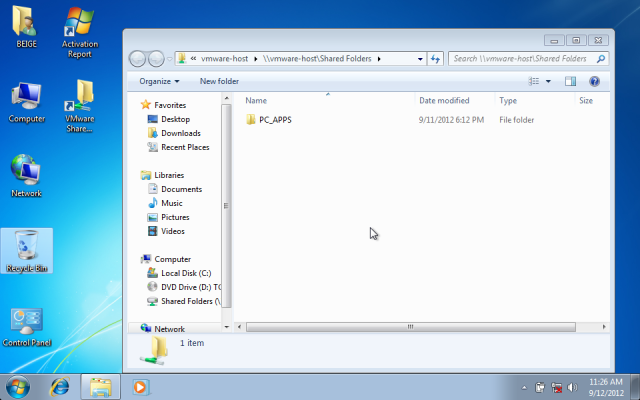Click the navigation pane scroll up arrow
640x400 pixels.
click(x=227, y=98)
